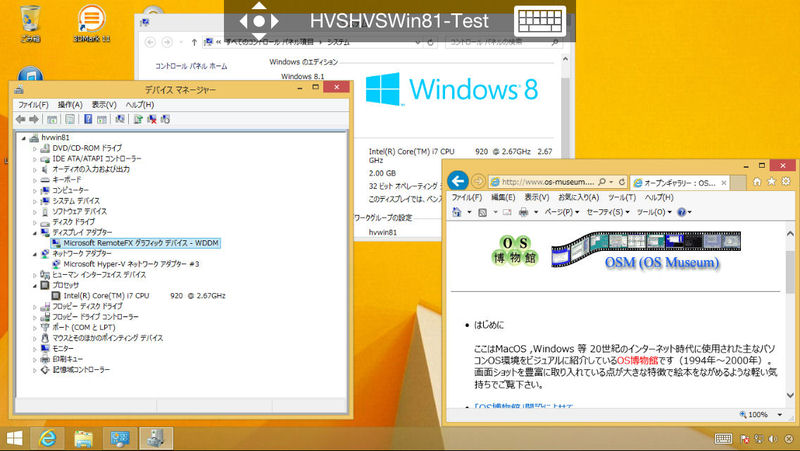Toggle the console tree icon in Device Manager toolbar
This screenshot has width=800, height=451.
click(x=52, y=119)
